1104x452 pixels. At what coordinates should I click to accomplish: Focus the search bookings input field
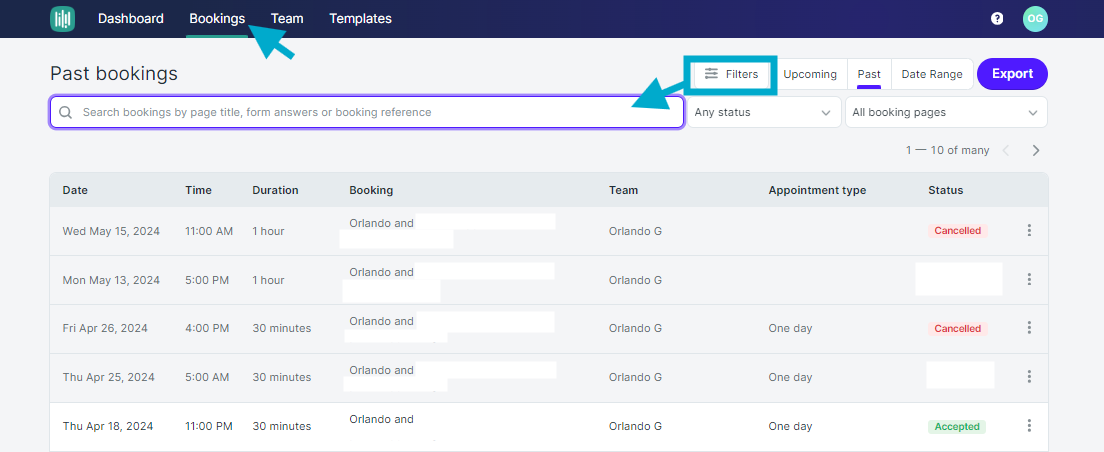(x=367, y=112)
